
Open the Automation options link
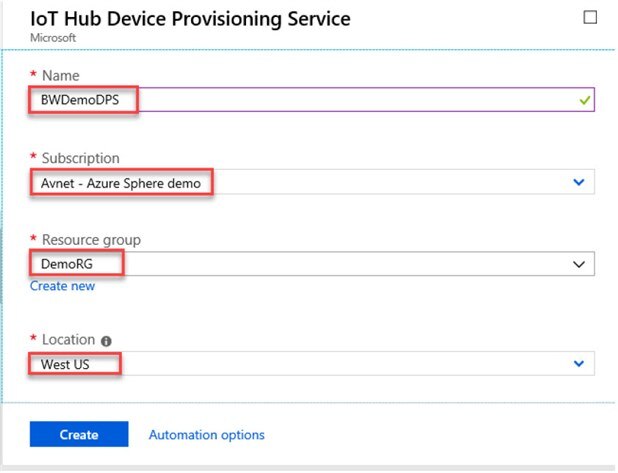206,435
